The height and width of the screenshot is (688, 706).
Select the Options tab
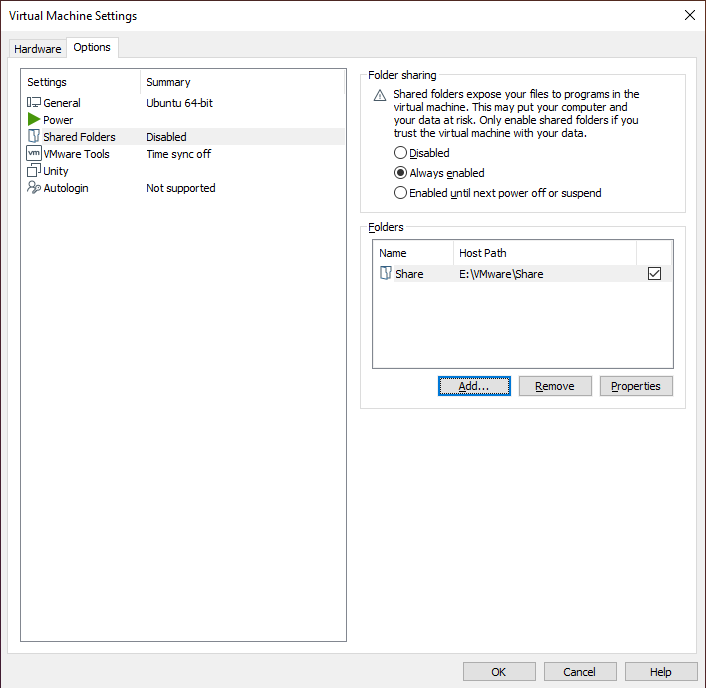92,47
